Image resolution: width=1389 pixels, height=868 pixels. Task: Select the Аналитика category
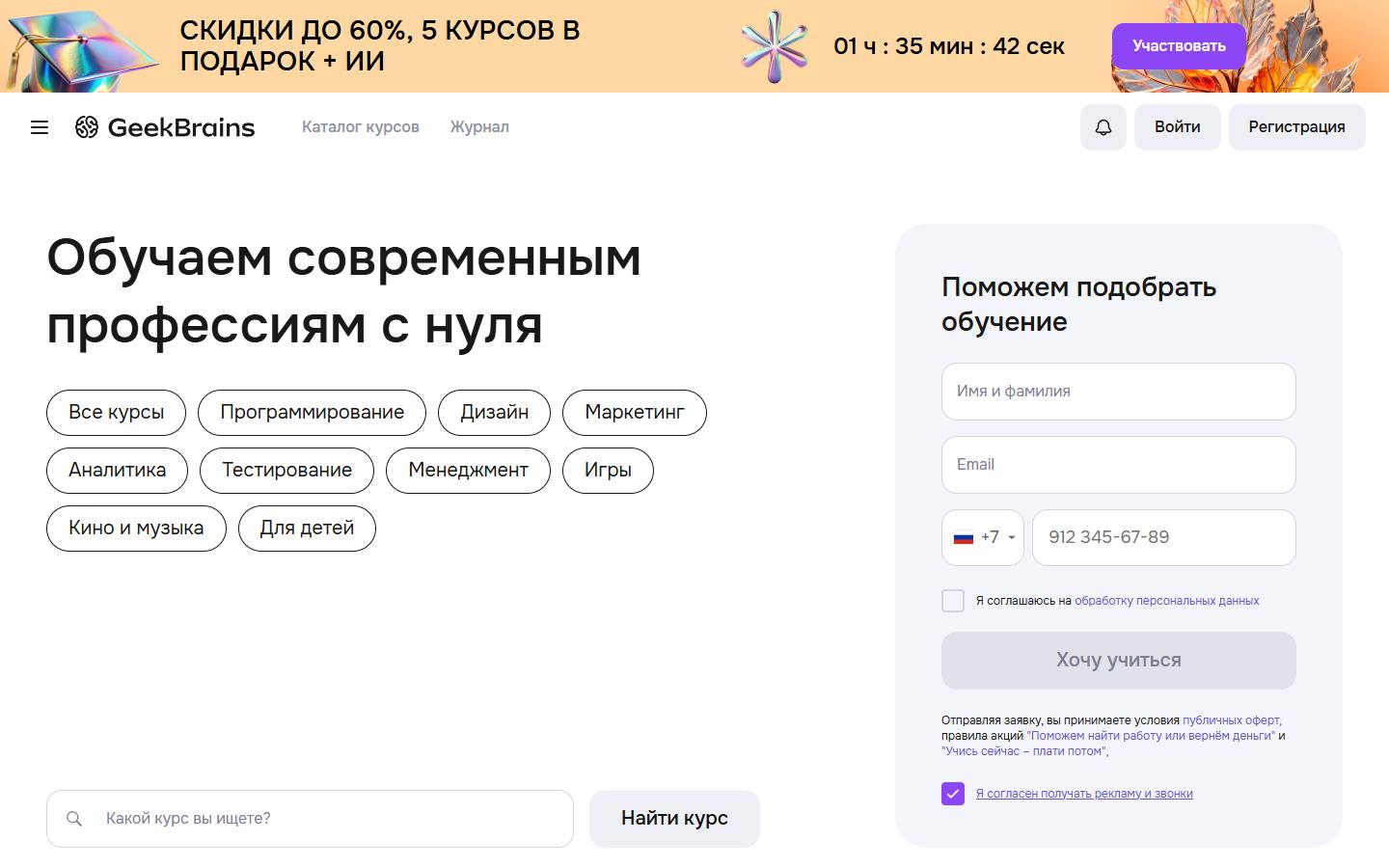point(118,471)
